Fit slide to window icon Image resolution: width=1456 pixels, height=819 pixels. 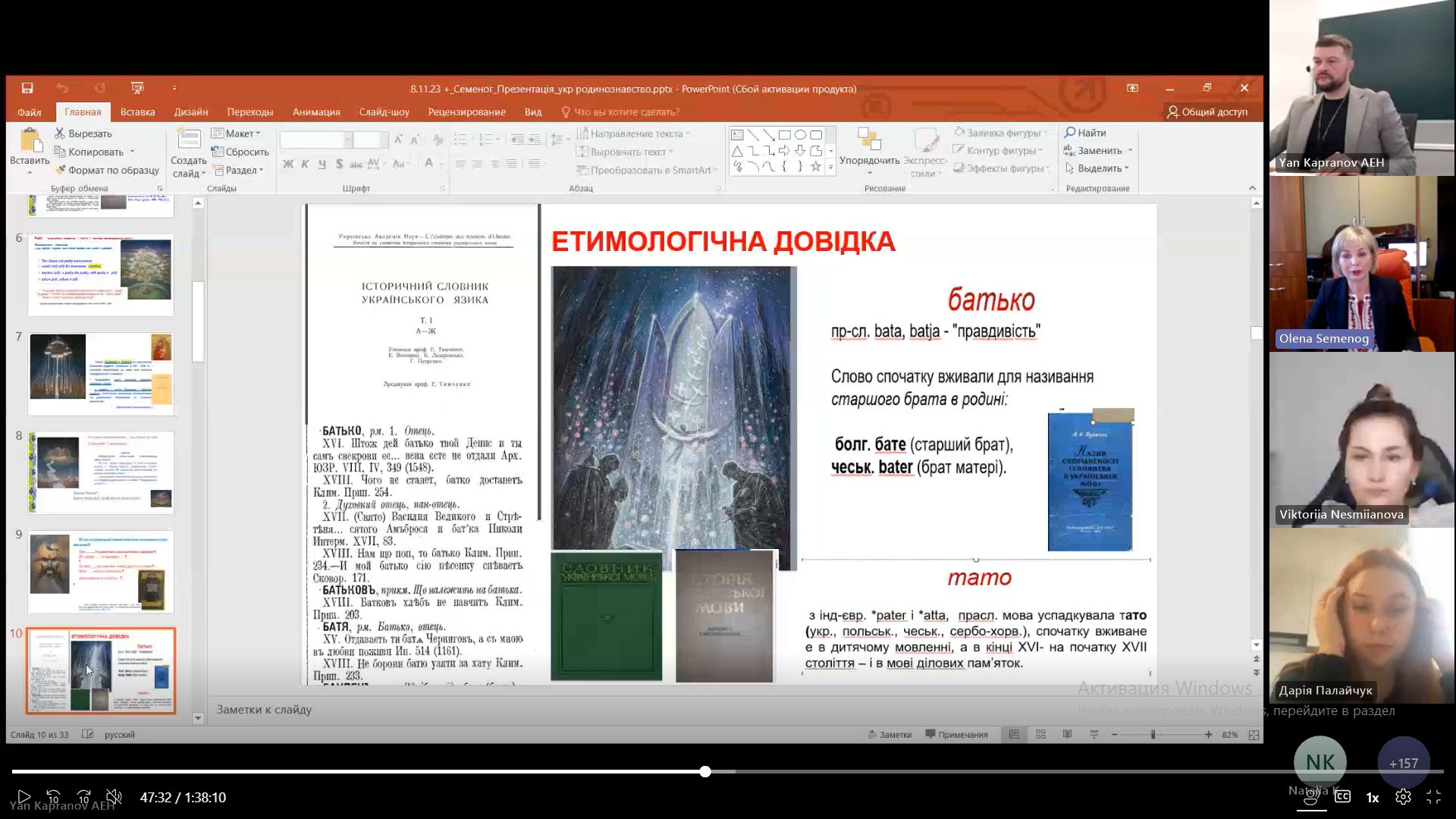click(x=1254, y=735)
